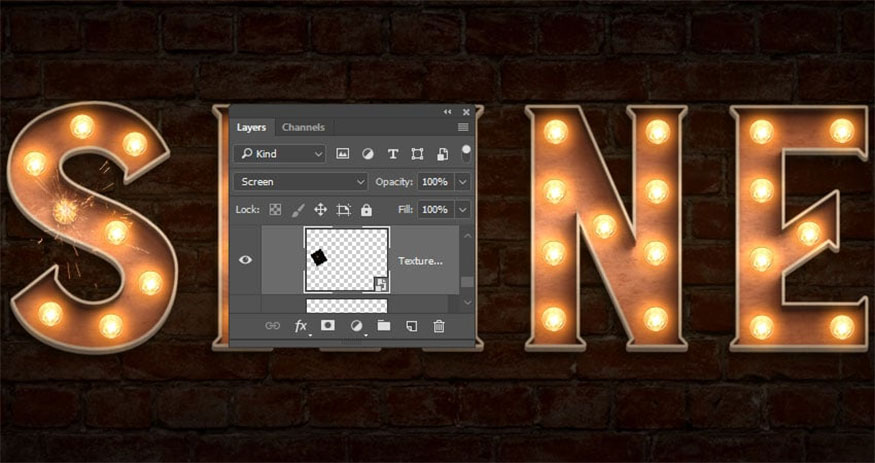Open the Kind filter dropdown

pyautogui.click(x=280, y=154)
